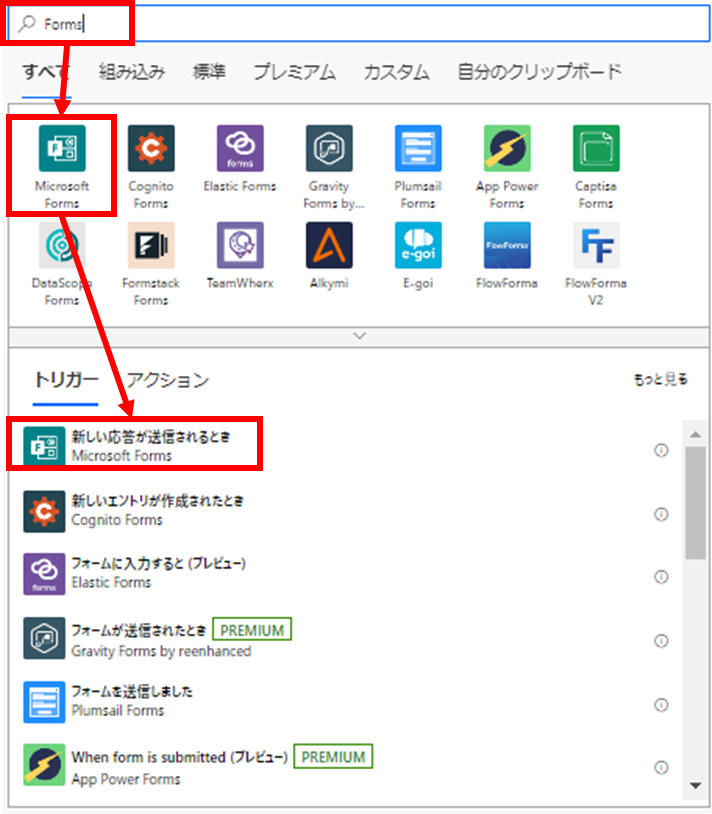The width and height of the screenshot is (712, 814).
Task: Click the search magnifier icon
Action: click(26, 23)
